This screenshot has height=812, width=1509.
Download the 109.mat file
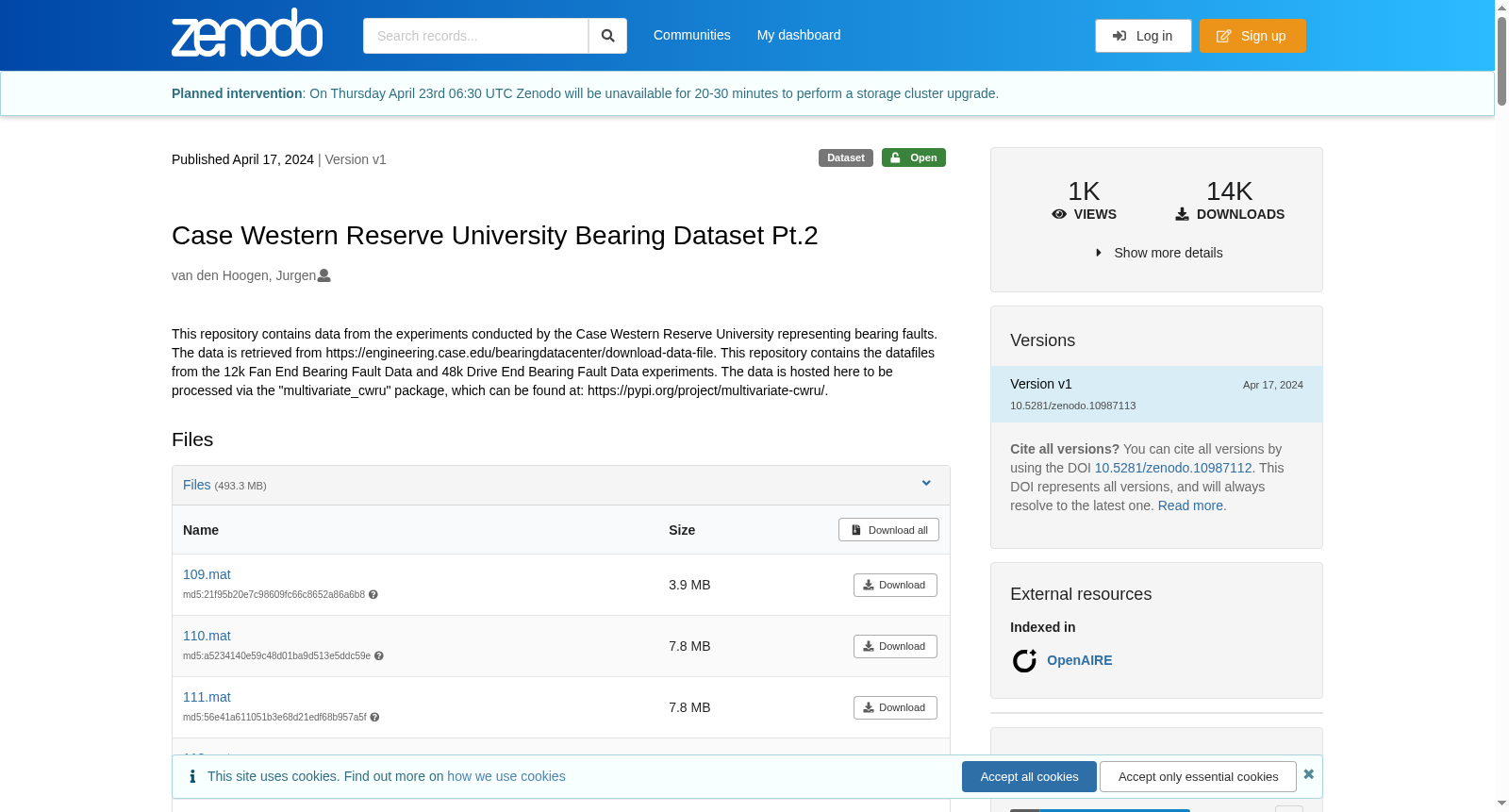pos(895,585)
